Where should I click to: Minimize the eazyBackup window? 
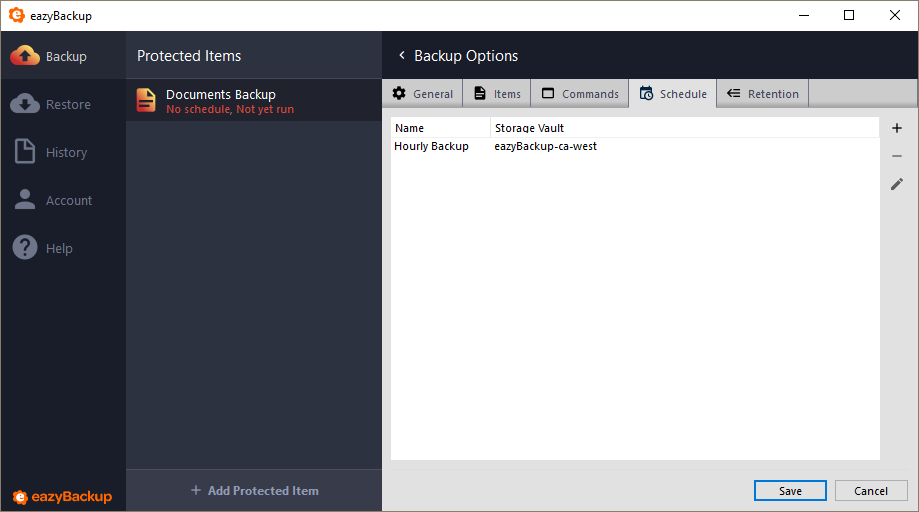click(804, 15)
